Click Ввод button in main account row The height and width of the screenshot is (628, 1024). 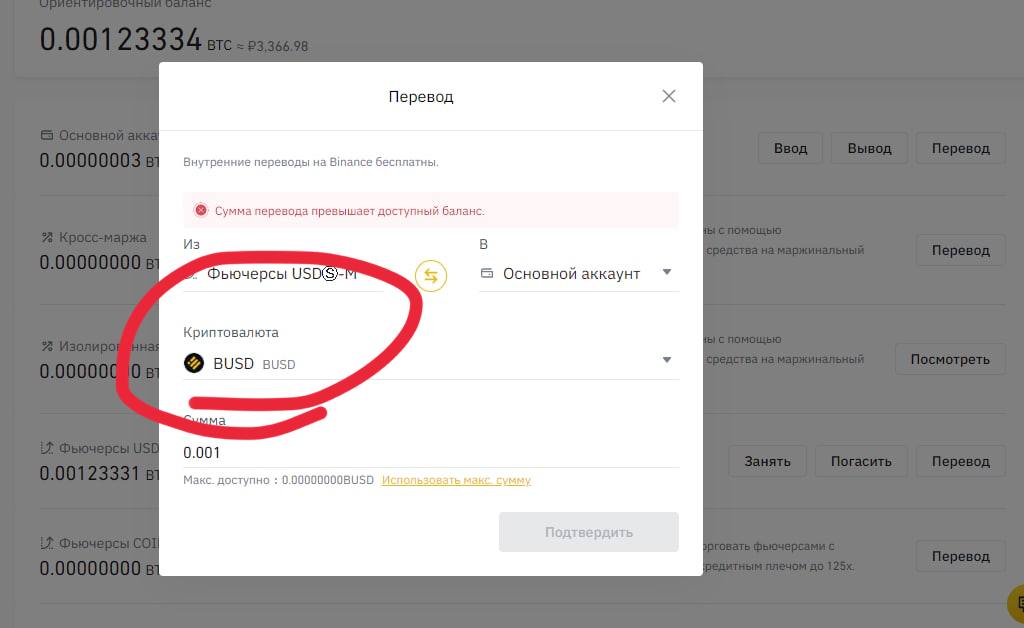pos(790,148)
